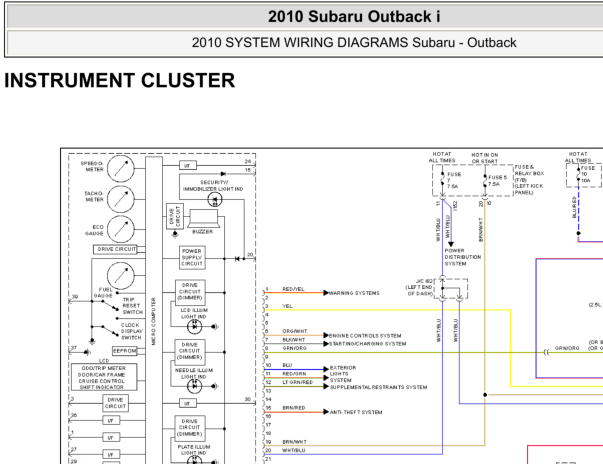Click the FUSE 5 7.5A label

[498, 181]
